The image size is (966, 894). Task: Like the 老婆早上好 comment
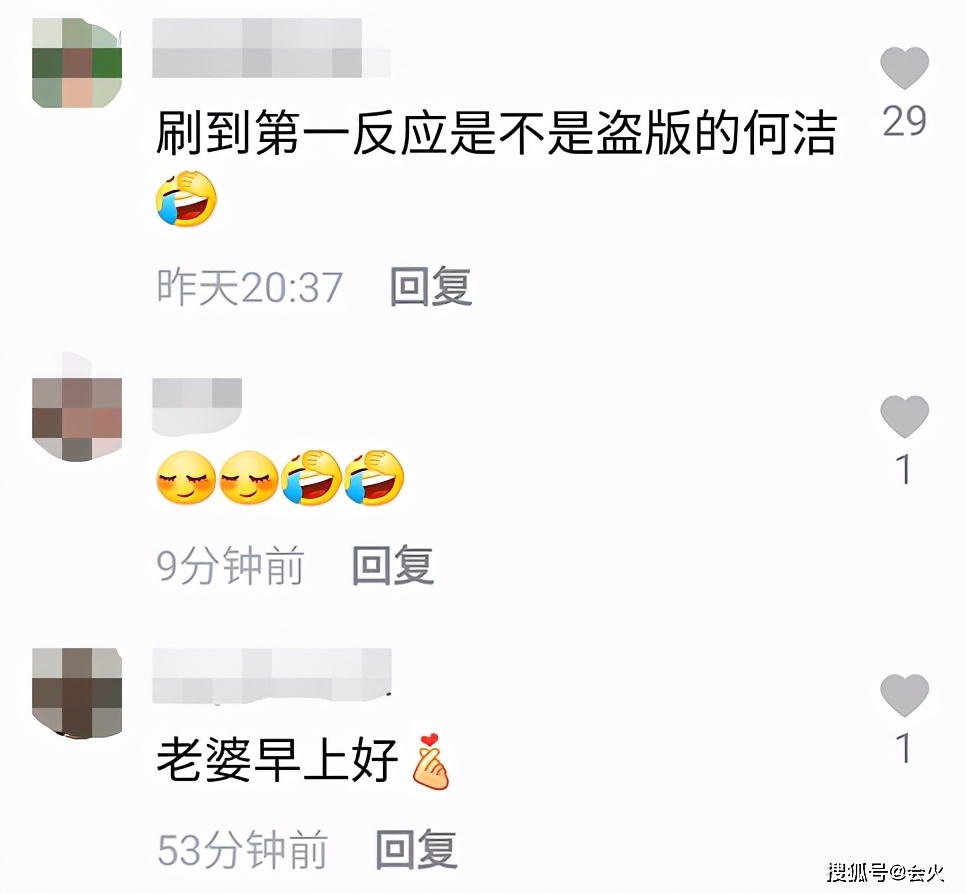point(904,695)
